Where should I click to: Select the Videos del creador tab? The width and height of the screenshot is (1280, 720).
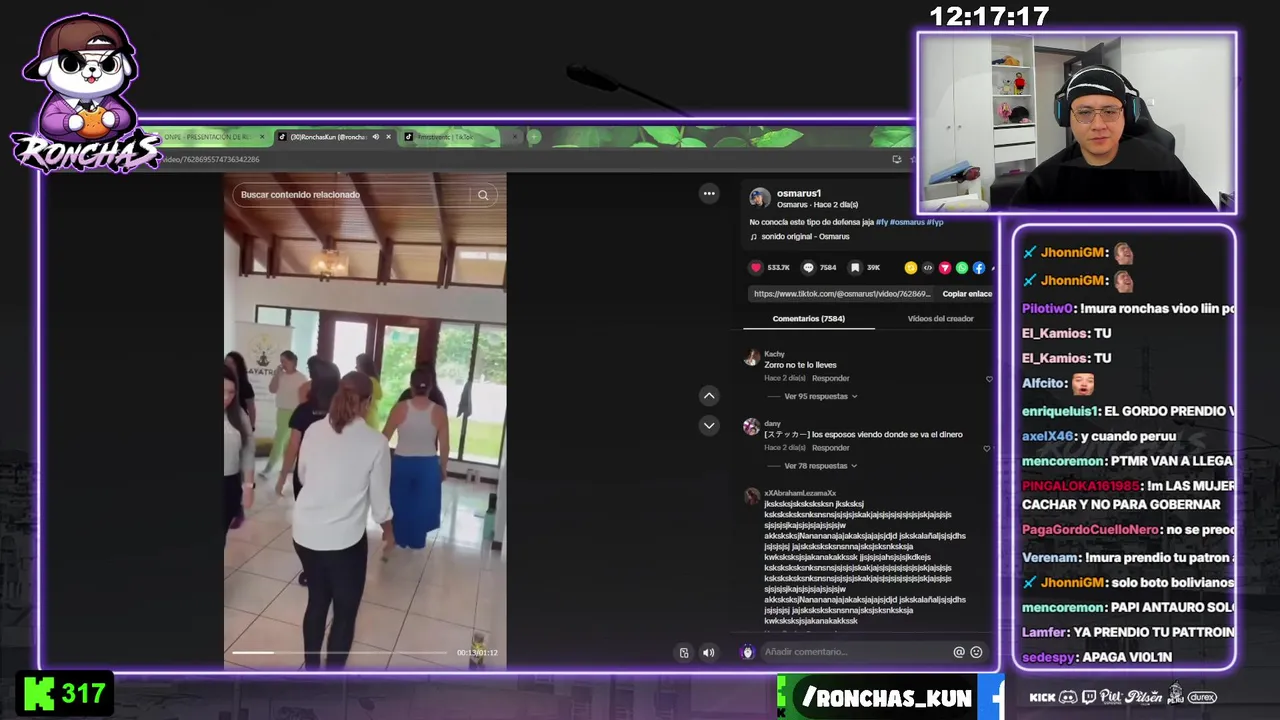(x=940, y=319)
